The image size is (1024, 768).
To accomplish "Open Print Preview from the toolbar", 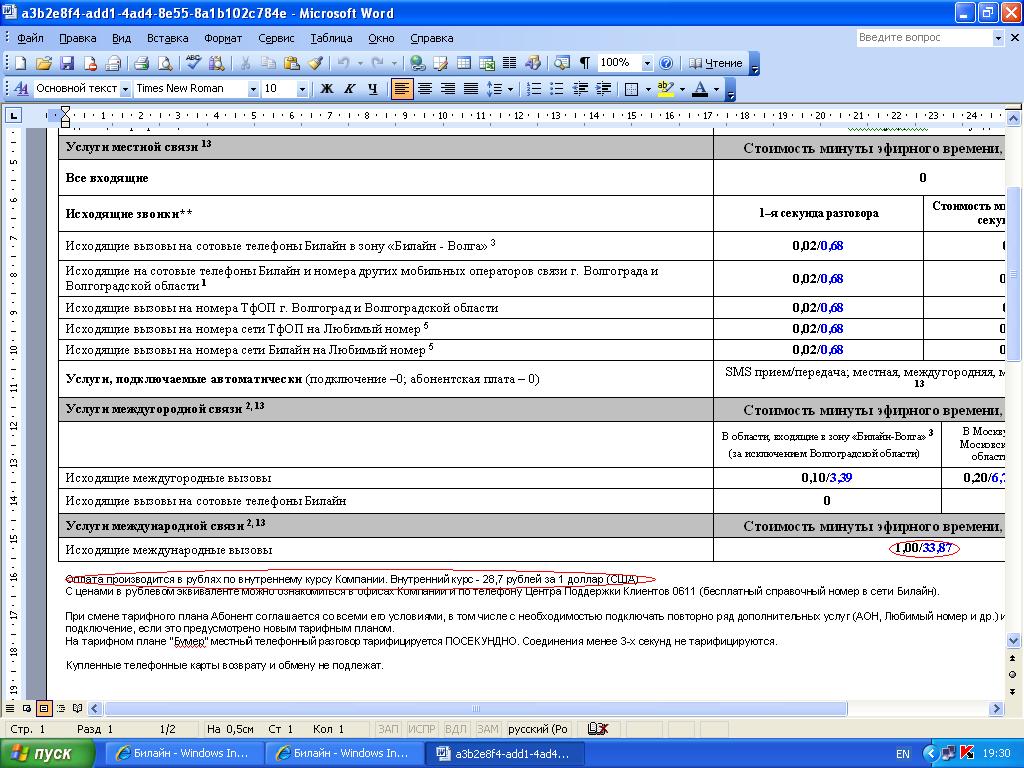I will tap(163, 63).
